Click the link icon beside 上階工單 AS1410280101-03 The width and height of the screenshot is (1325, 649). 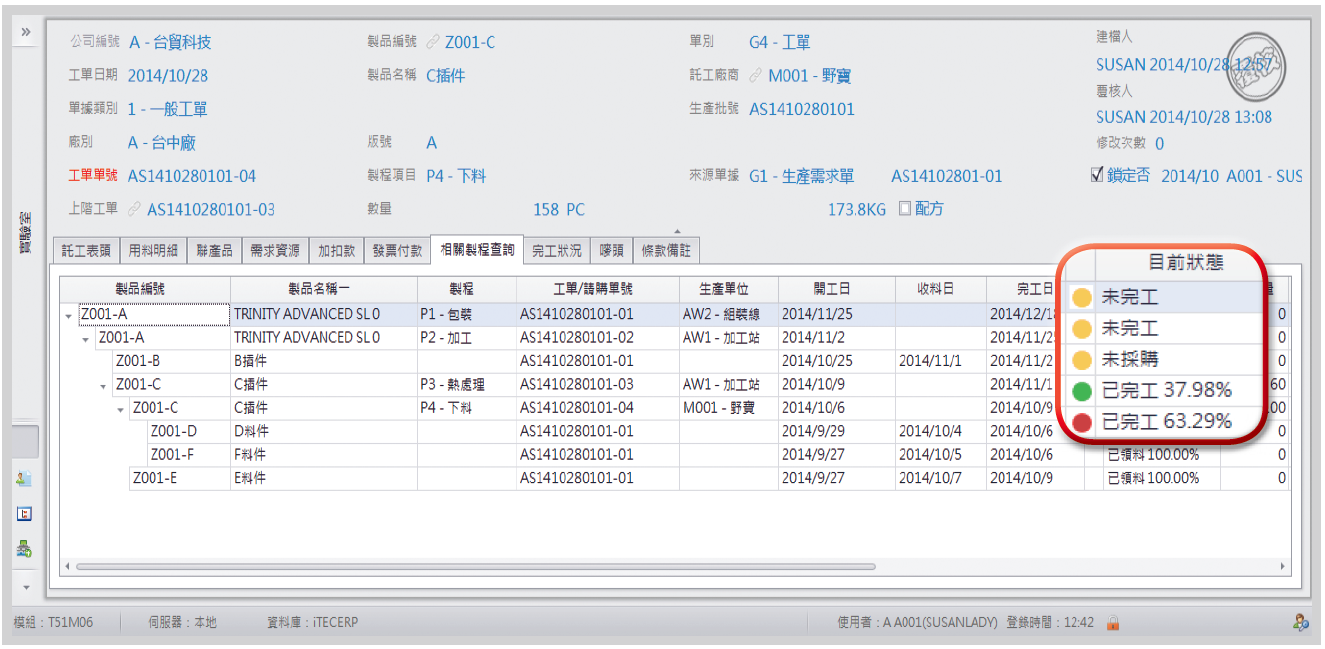pos(135,209)
